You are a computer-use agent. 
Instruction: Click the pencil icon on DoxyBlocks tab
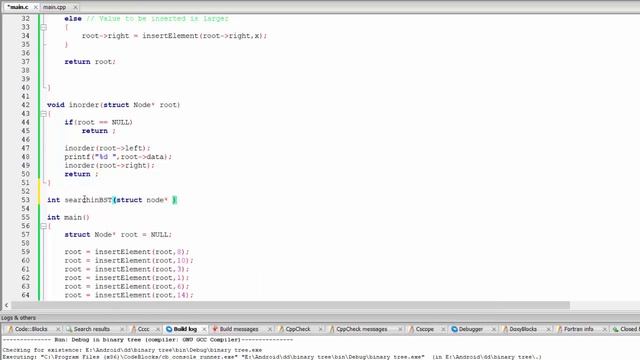coord(505,329)
